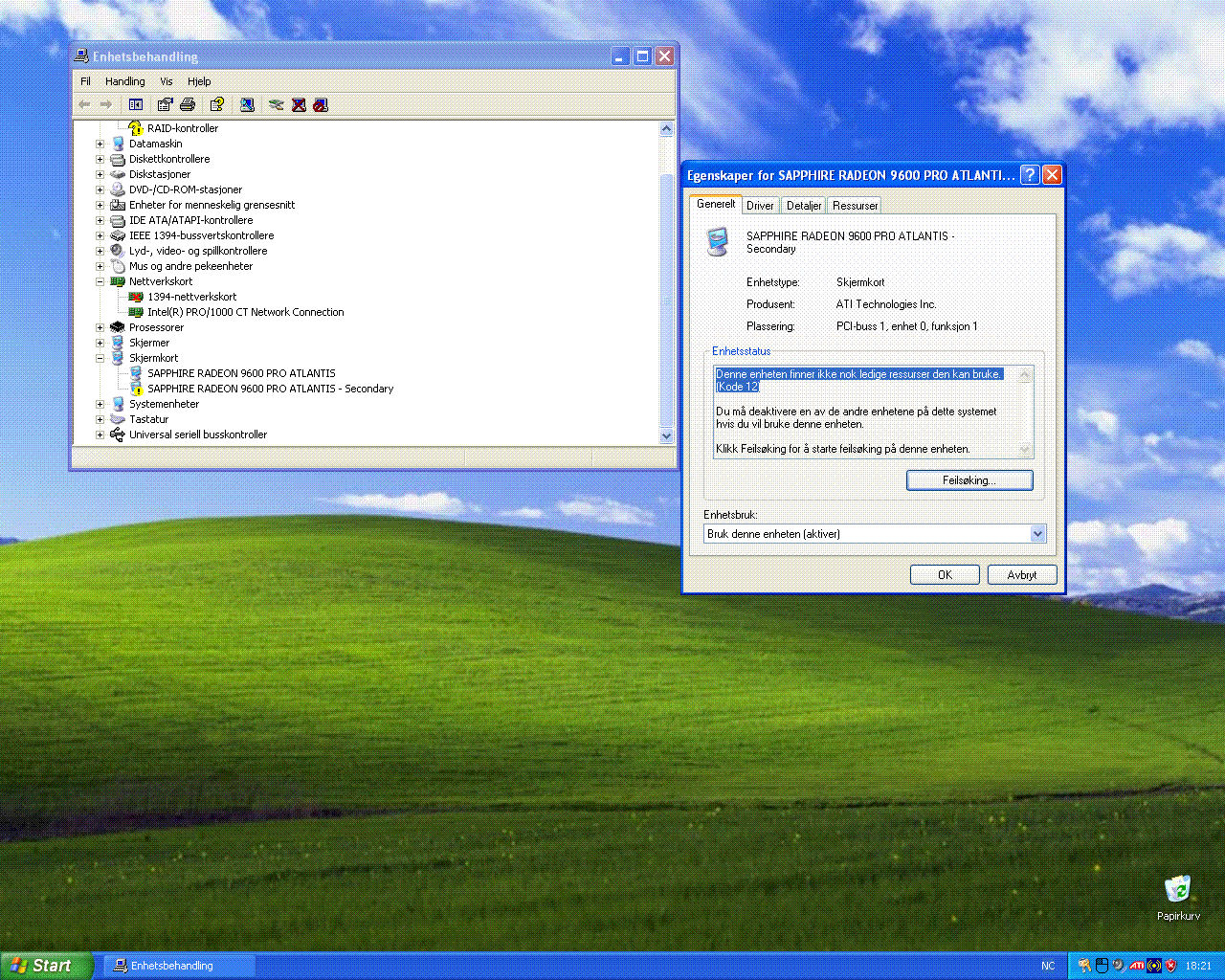Click the scan for hardware changes icon

click(x=247, y=105)
